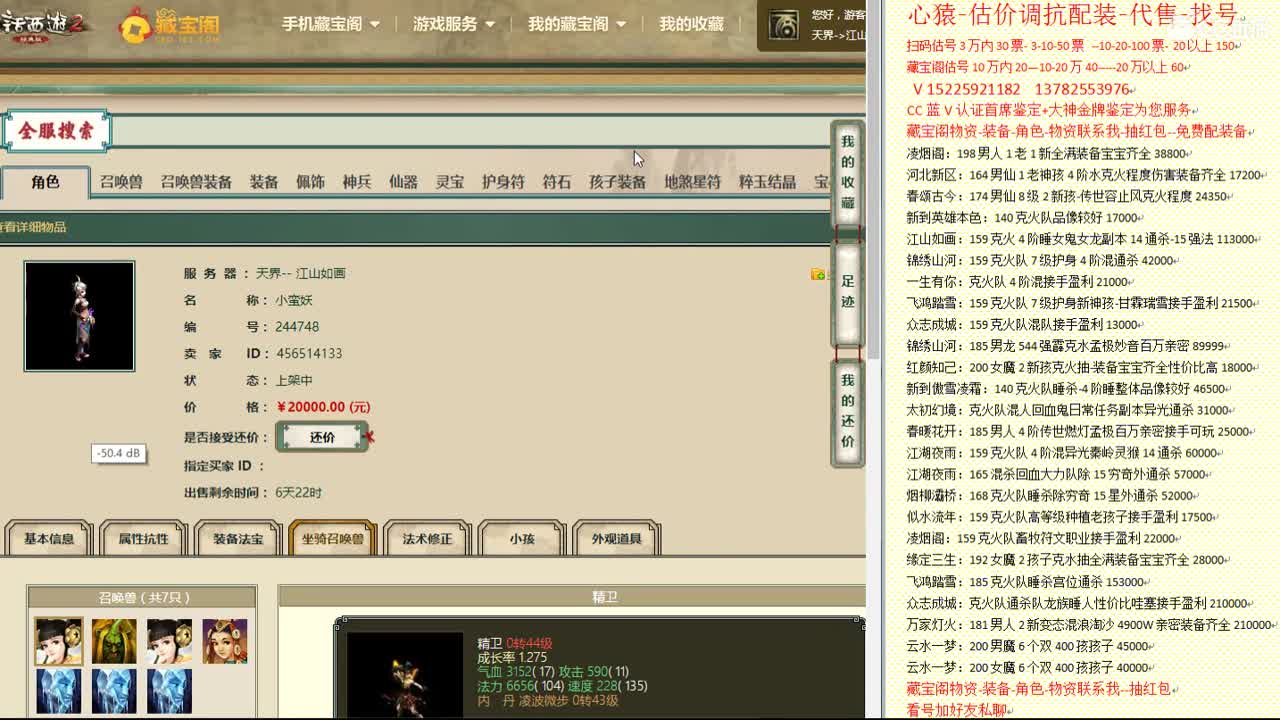Open the 外观道具 detail tab
The height and width of the screenshot is (720, 1280).
(616, 539)
